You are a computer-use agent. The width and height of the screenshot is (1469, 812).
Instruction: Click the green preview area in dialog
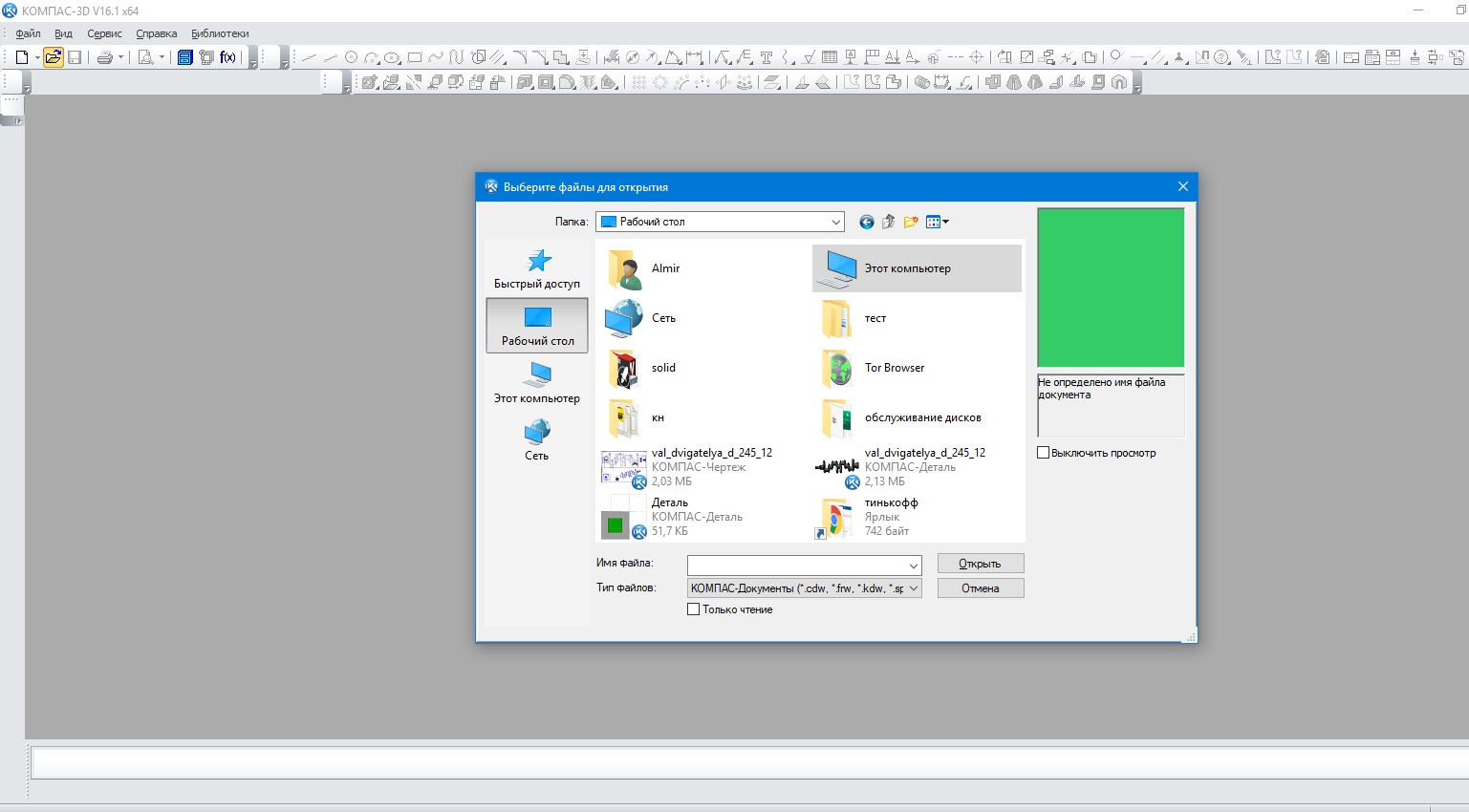click(1111, 288)
